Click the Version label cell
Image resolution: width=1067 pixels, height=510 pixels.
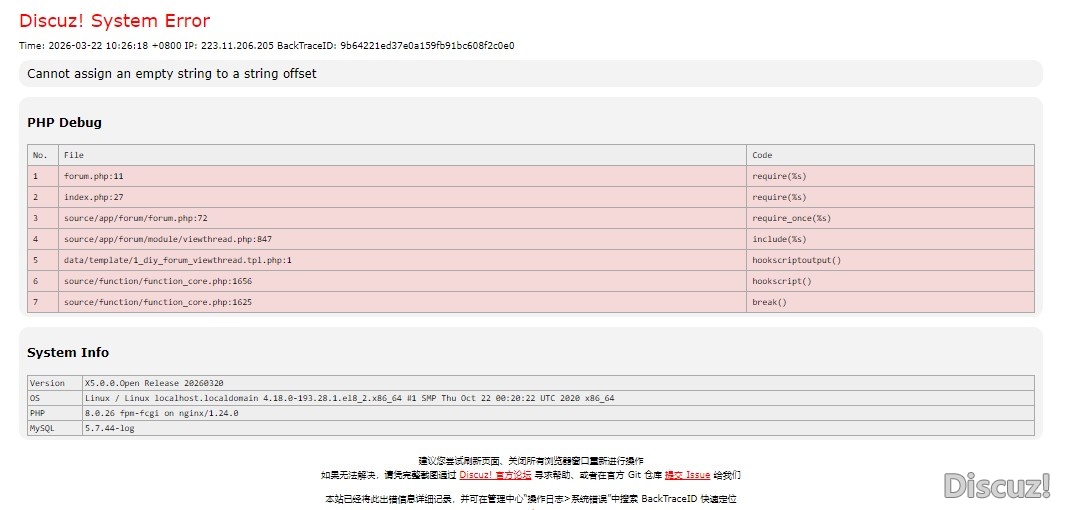pyautogui.click(x=54, y=383)
